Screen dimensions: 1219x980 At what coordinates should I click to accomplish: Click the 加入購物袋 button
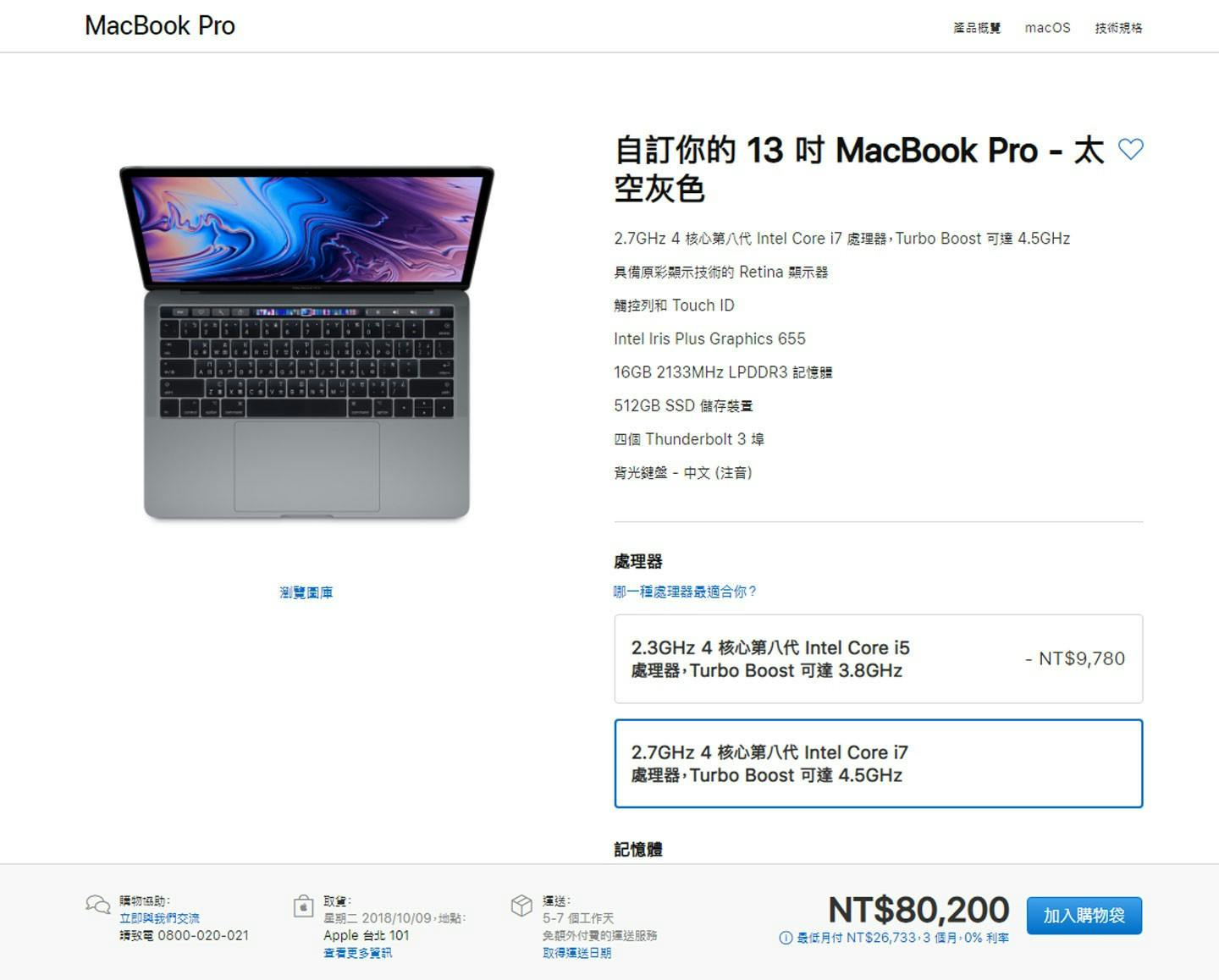point(1084,916)
